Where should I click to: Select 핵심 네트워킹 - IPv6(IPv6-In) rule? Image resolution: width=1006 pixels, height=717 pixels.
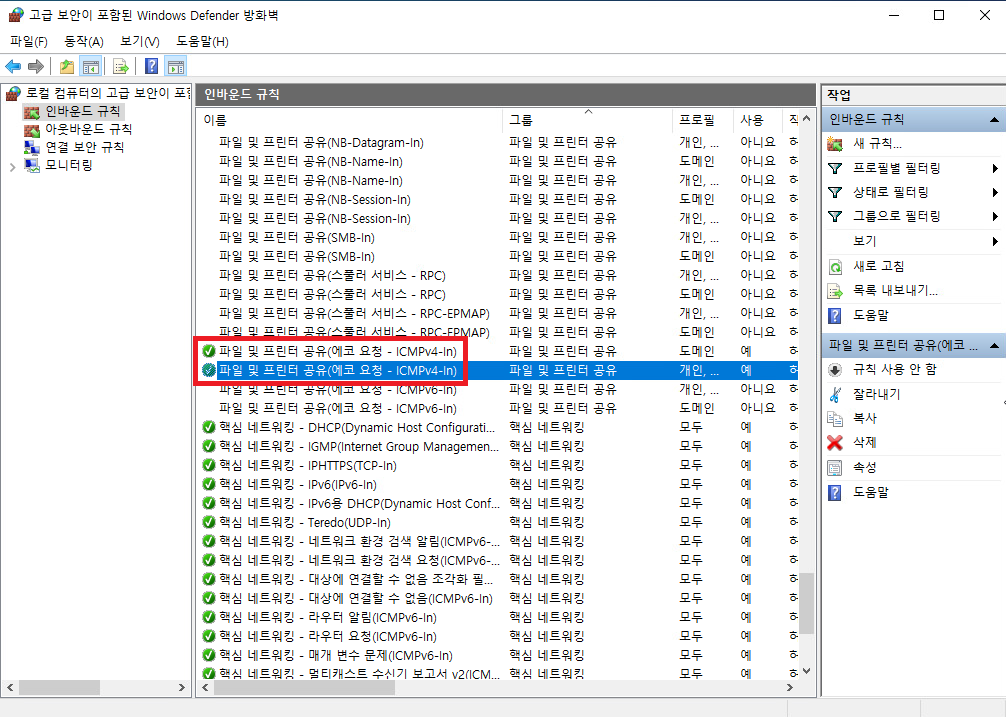pyautogui.click(x=297, y=484)
